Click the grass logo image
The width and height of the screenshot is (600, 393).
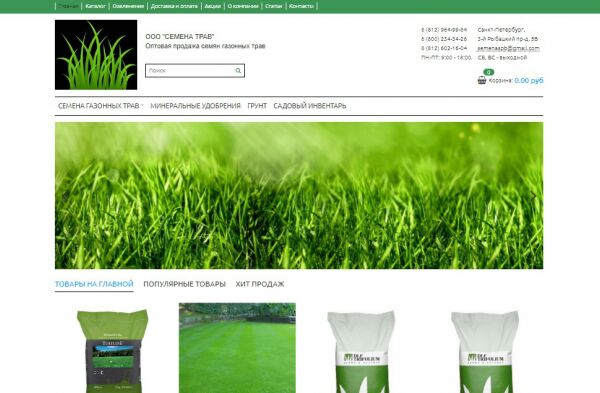pyautogui.click(x=96, y=55)
